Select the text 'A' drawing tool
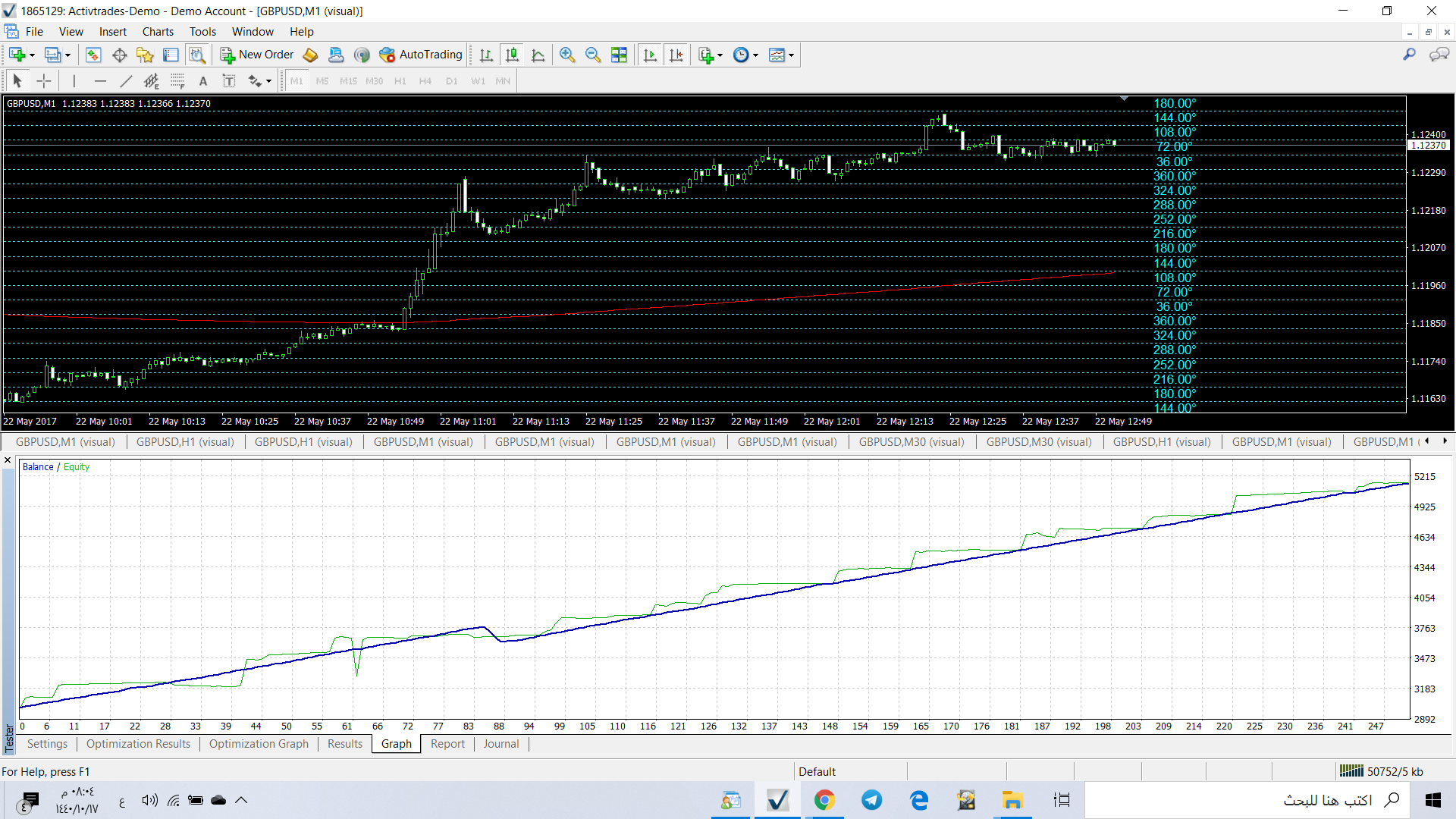This screenshot has height=819, width=1456. 202,80
